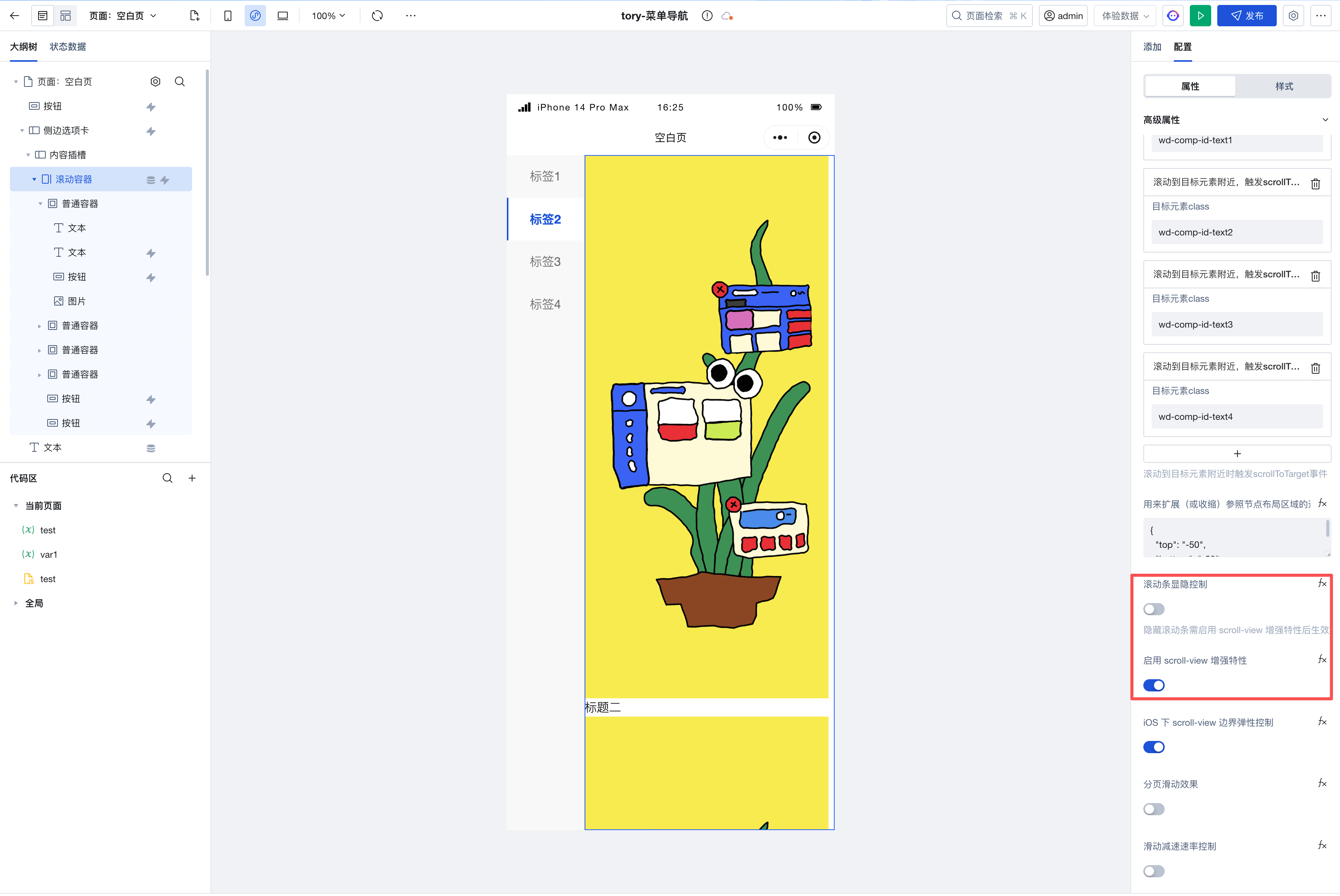Click plus button to add scroll target
The image size is (1340, 896).
pyautogui.click(x=1236, y=454)
